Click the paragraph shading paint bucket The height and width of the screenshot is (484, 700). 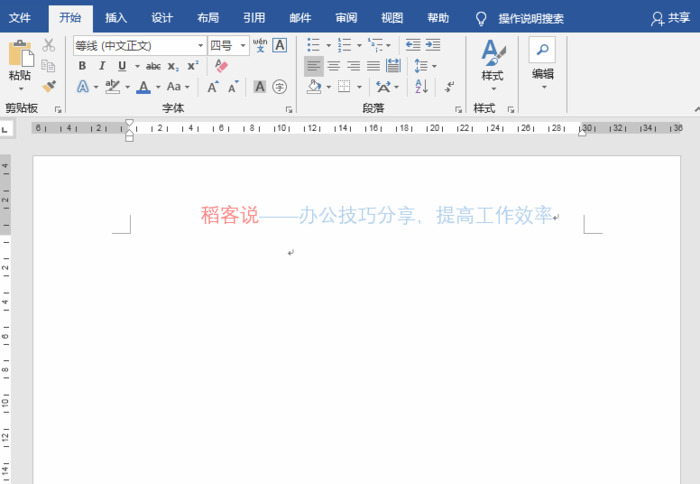click(x=314, y=87)
